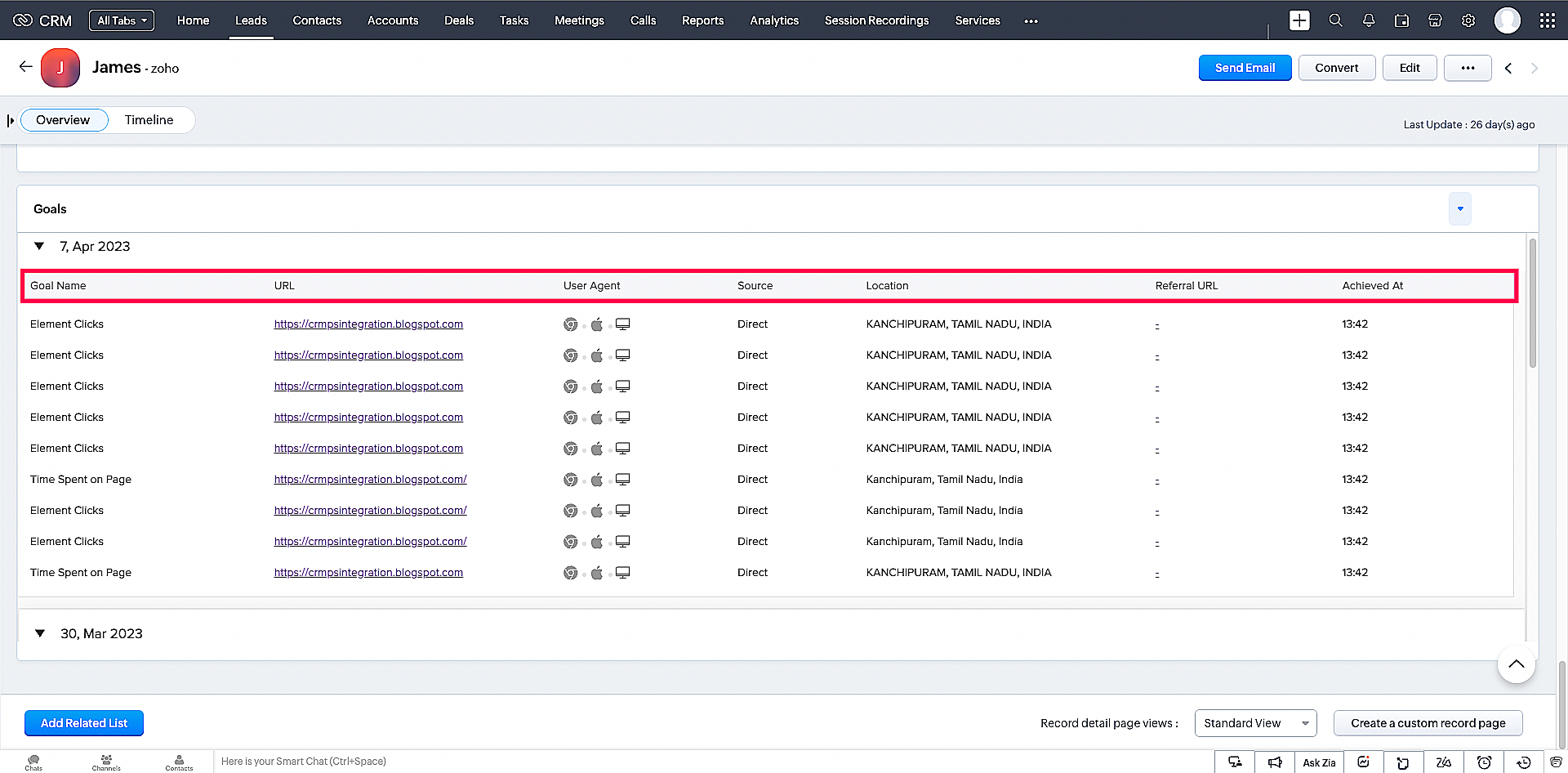
Task: Go back using the left arrow
Action: coord(26,67)
